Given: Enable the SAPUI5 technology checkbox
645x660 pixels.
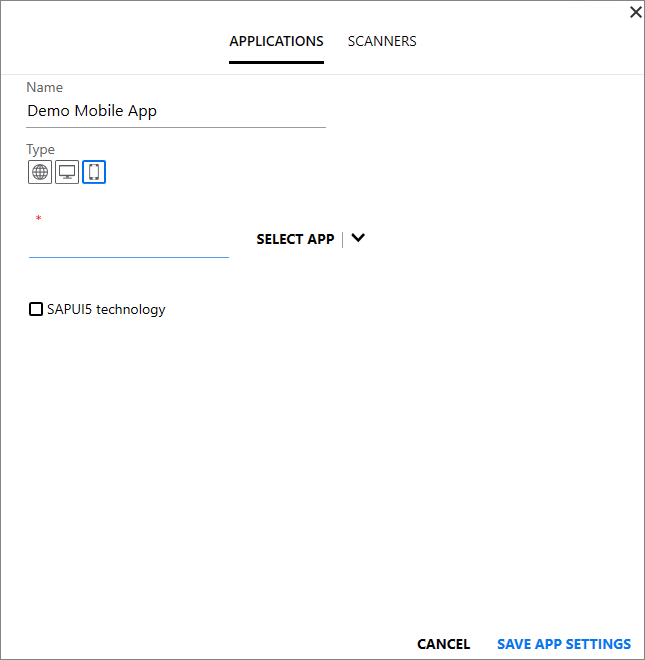Looking at the screenshot, I should tap(36, 310).
